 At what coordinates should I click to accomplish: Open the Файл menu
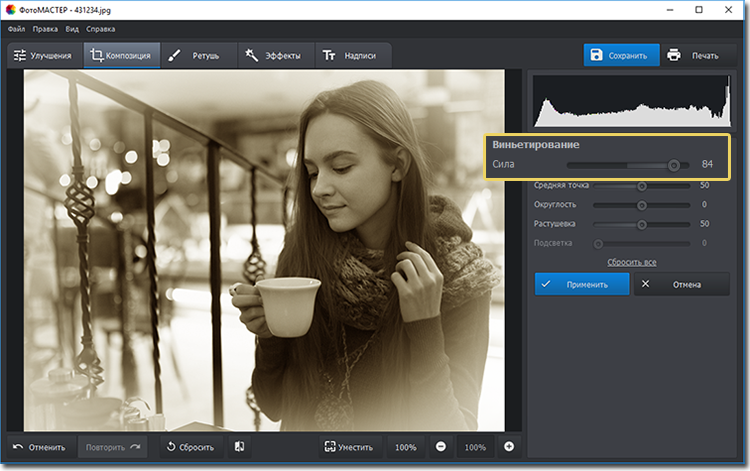16,29
